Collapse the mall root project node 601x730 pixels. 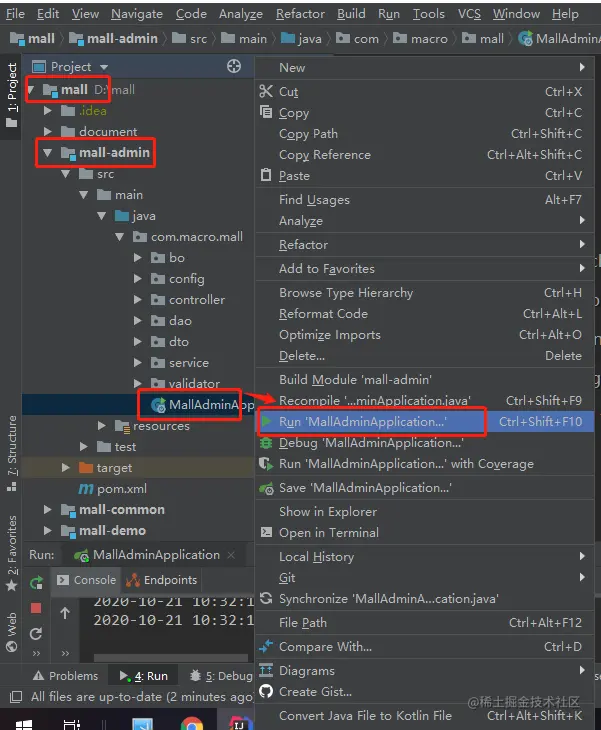tap(31, 89)
